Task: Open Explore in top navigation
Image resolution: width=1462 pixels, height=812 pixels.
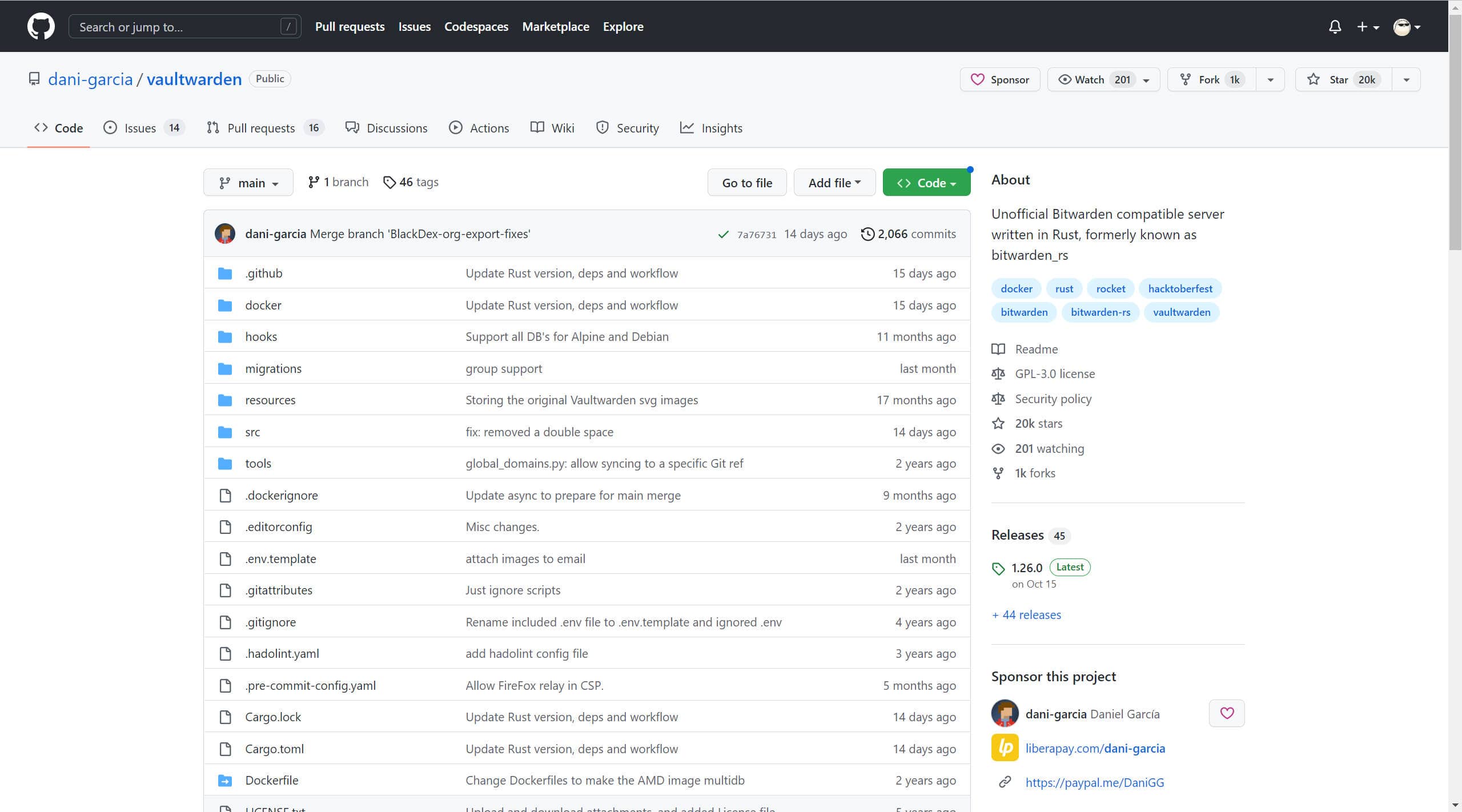Action: pos(622,26)
